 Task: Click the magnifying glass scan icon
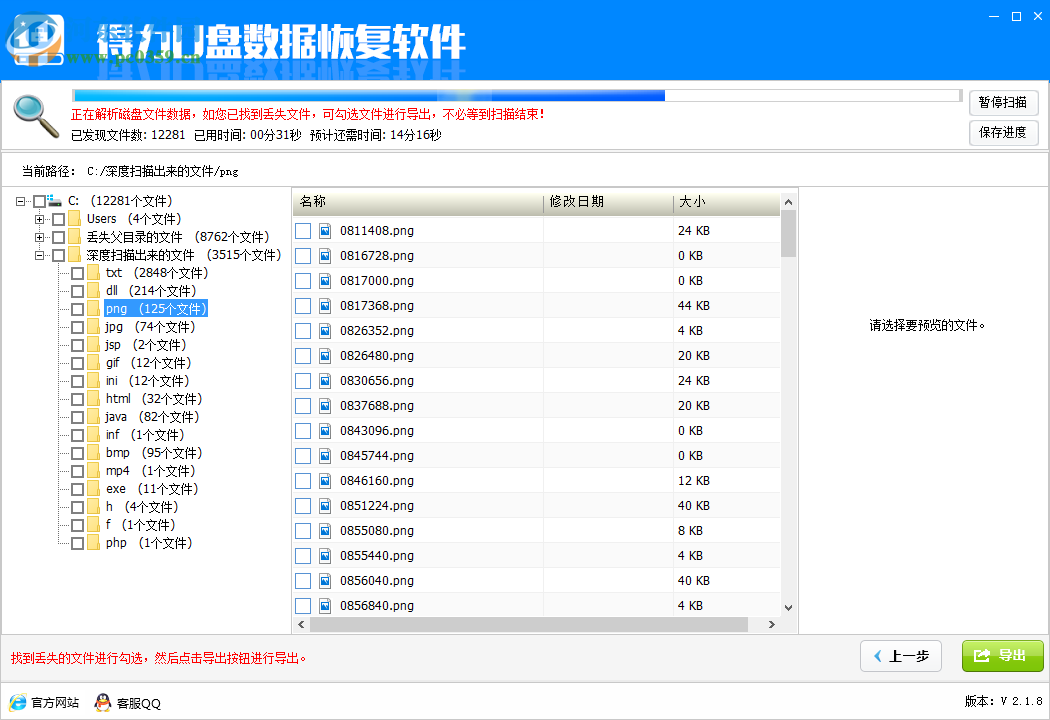[x=33, y=113]
